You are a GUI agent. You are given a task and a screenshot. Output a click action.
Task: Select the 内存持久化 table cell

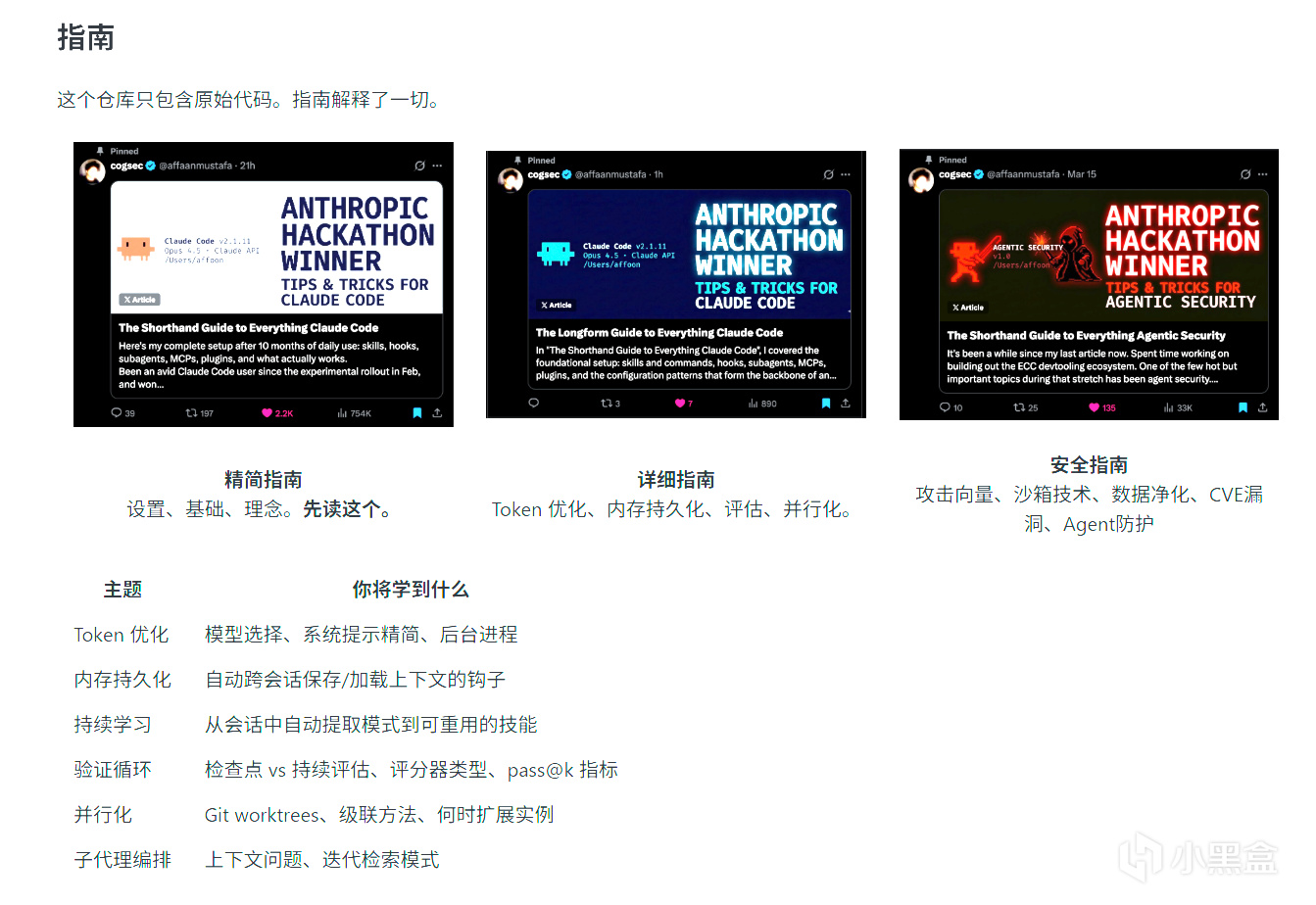[122, 680]
